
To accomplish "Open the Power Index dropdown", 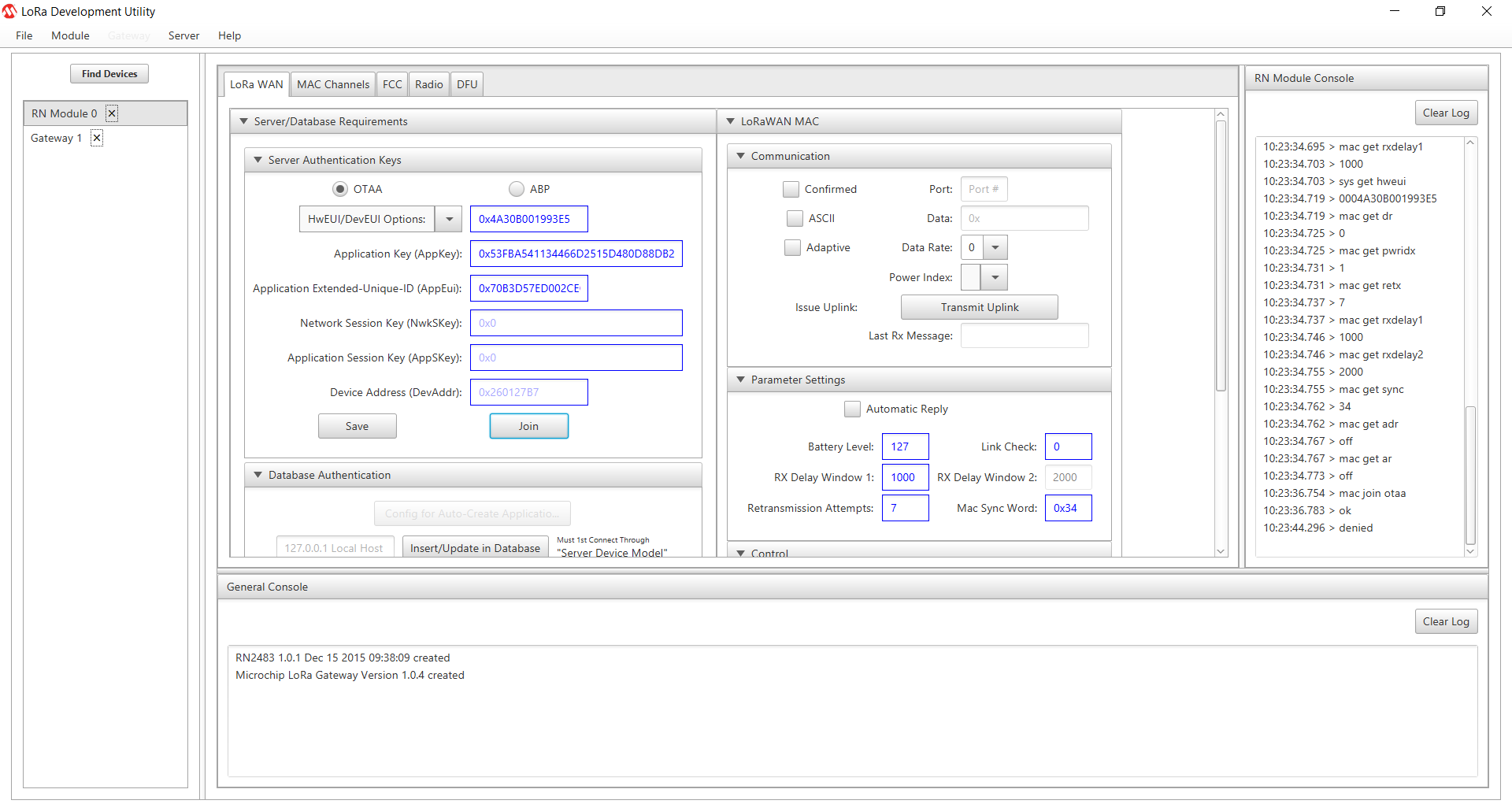I will pos(995,277).
